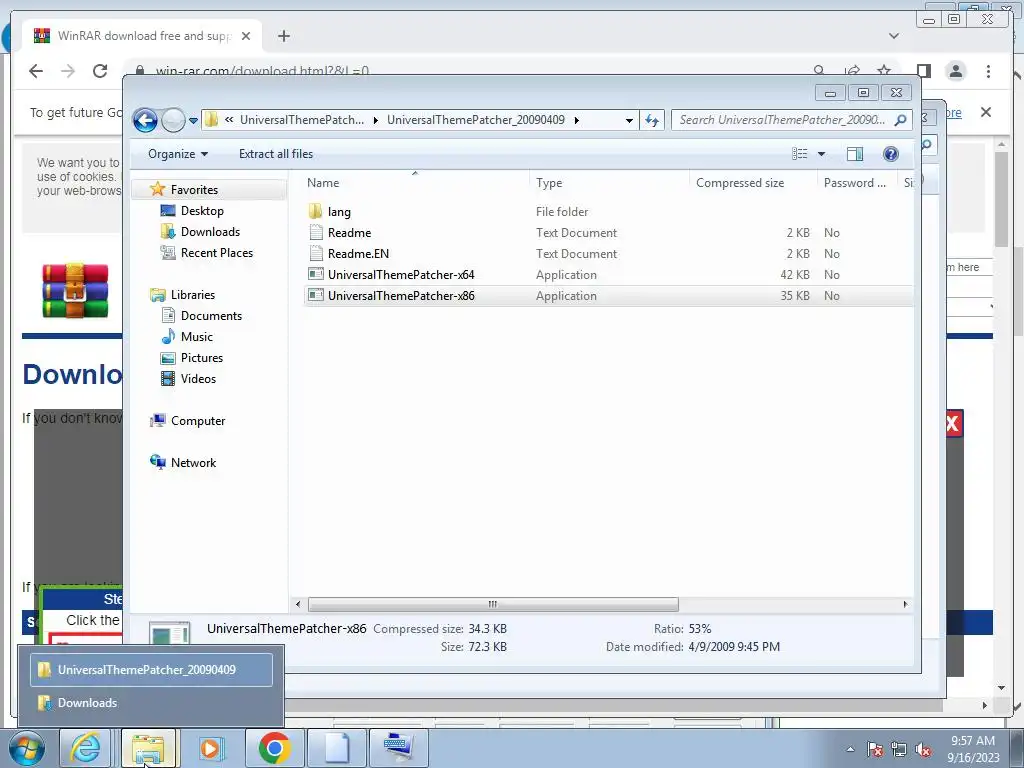Select the WinRAR download Chrome tab
The height and width of the screenshot is (768, 1024).
[142, 36]
